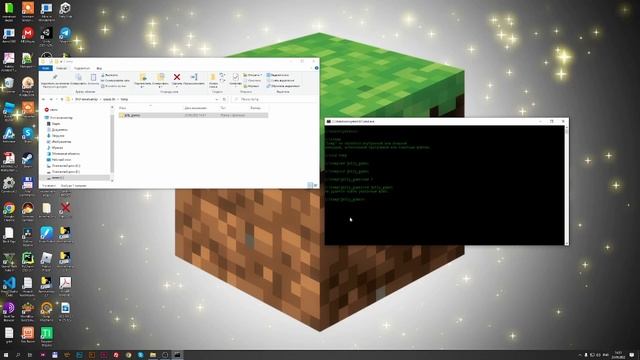This screenshot has width=640, height=360.
Task: Click the Cut option in Explorer ribbon
Action: point(109,75)
